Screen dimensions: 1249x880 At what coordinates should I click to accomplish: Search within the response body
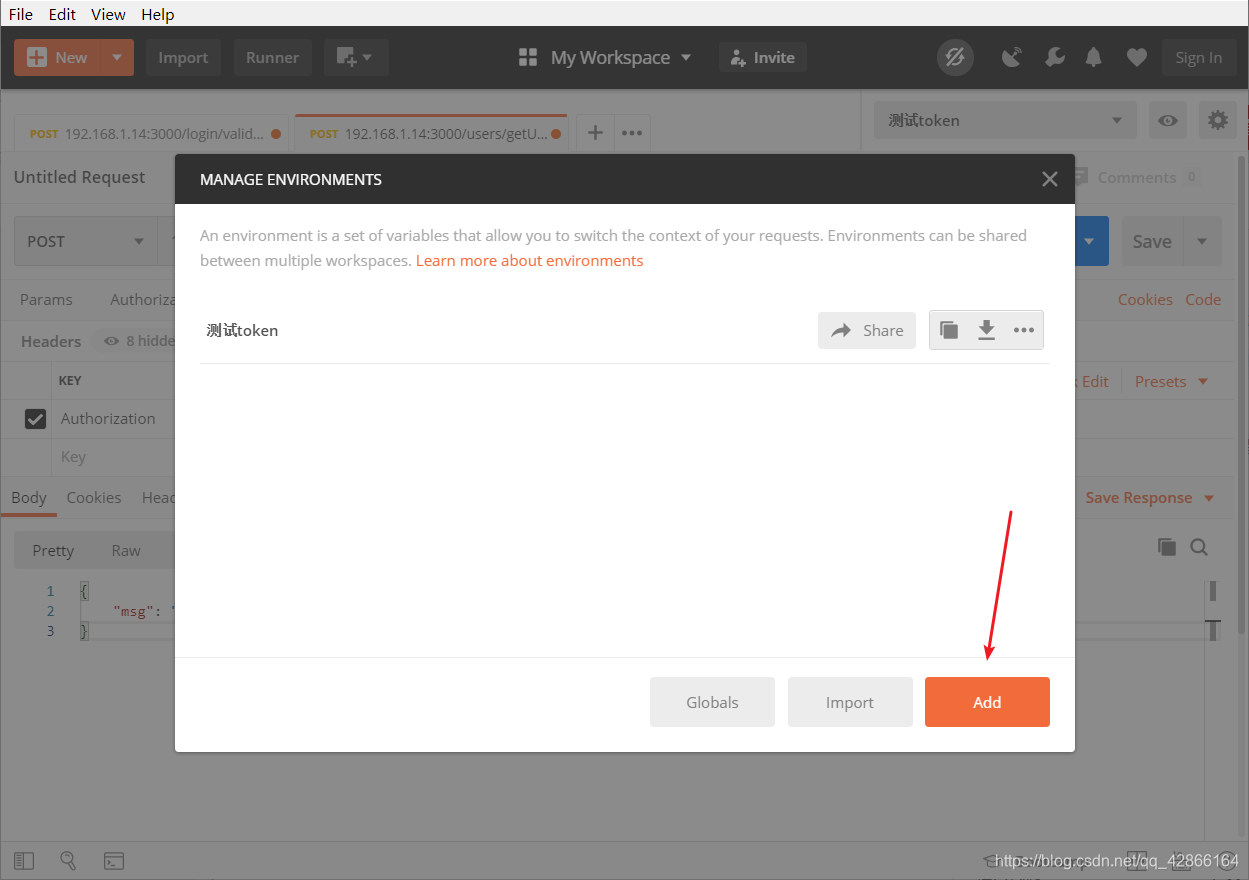[1199, 547]
